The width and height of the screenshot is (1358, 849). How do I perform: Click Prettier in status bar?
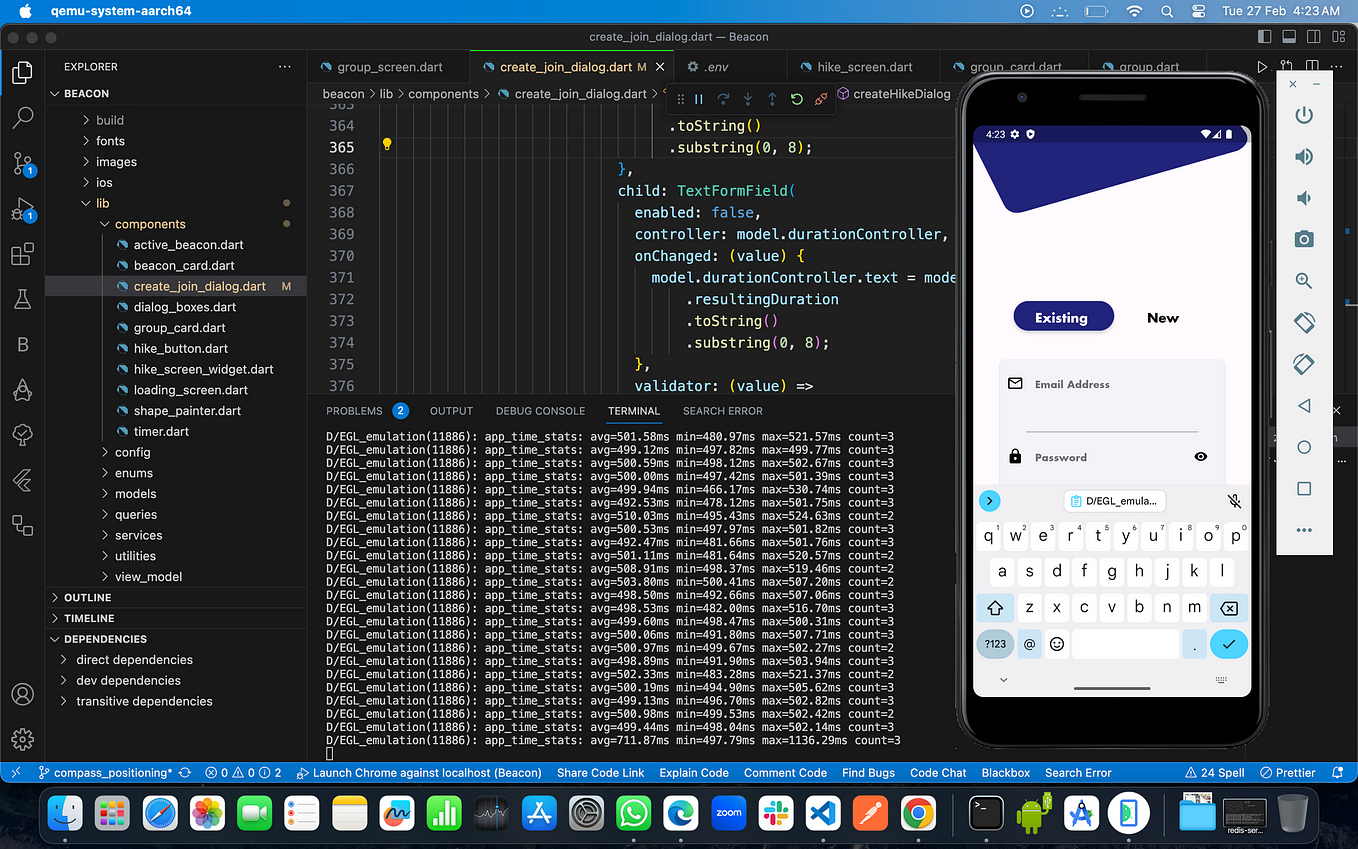(1288, 773)
